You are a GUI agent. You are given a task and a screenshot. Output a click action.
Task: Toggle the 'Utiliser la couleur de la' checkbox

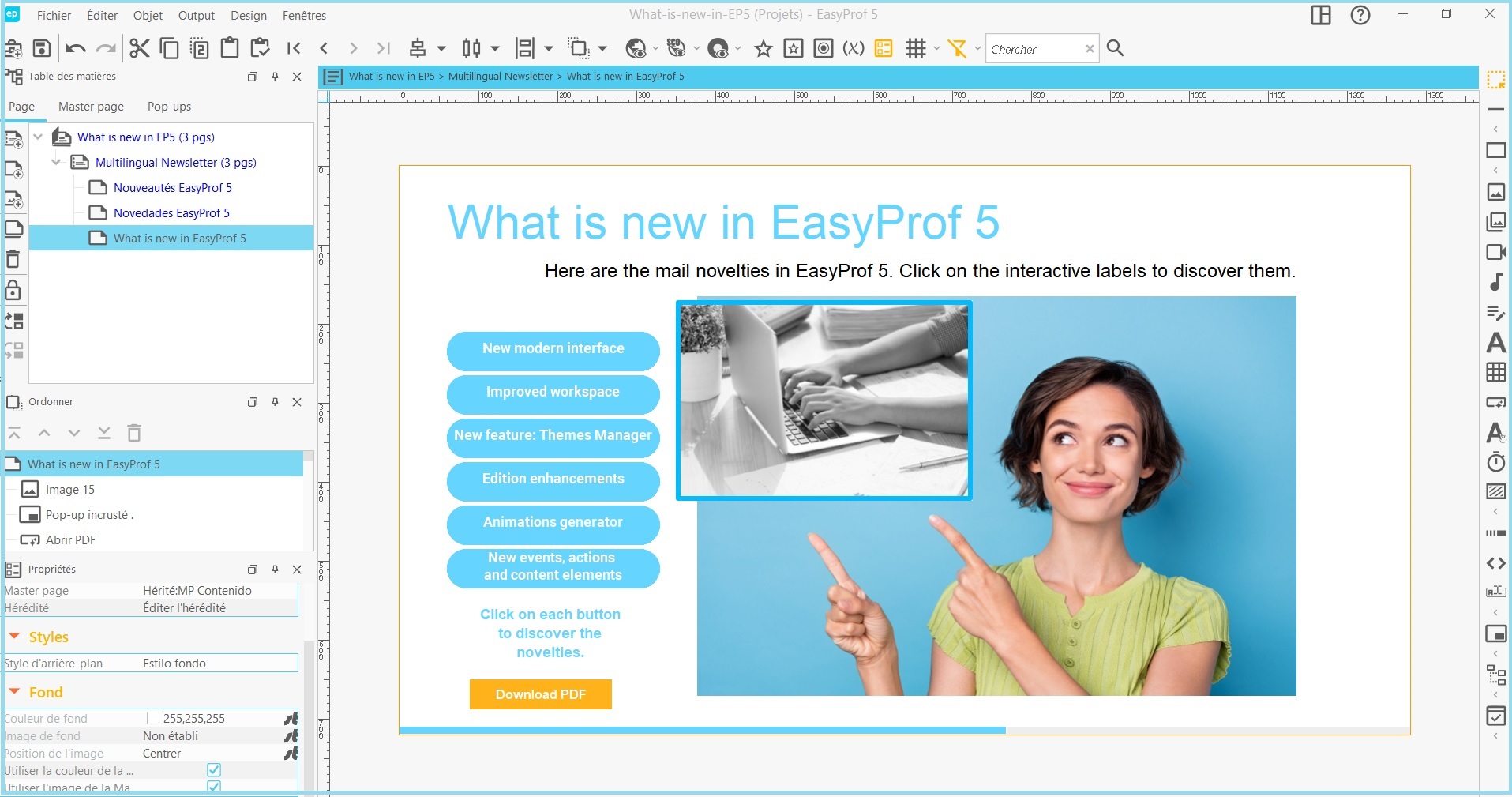coord(214,770)
